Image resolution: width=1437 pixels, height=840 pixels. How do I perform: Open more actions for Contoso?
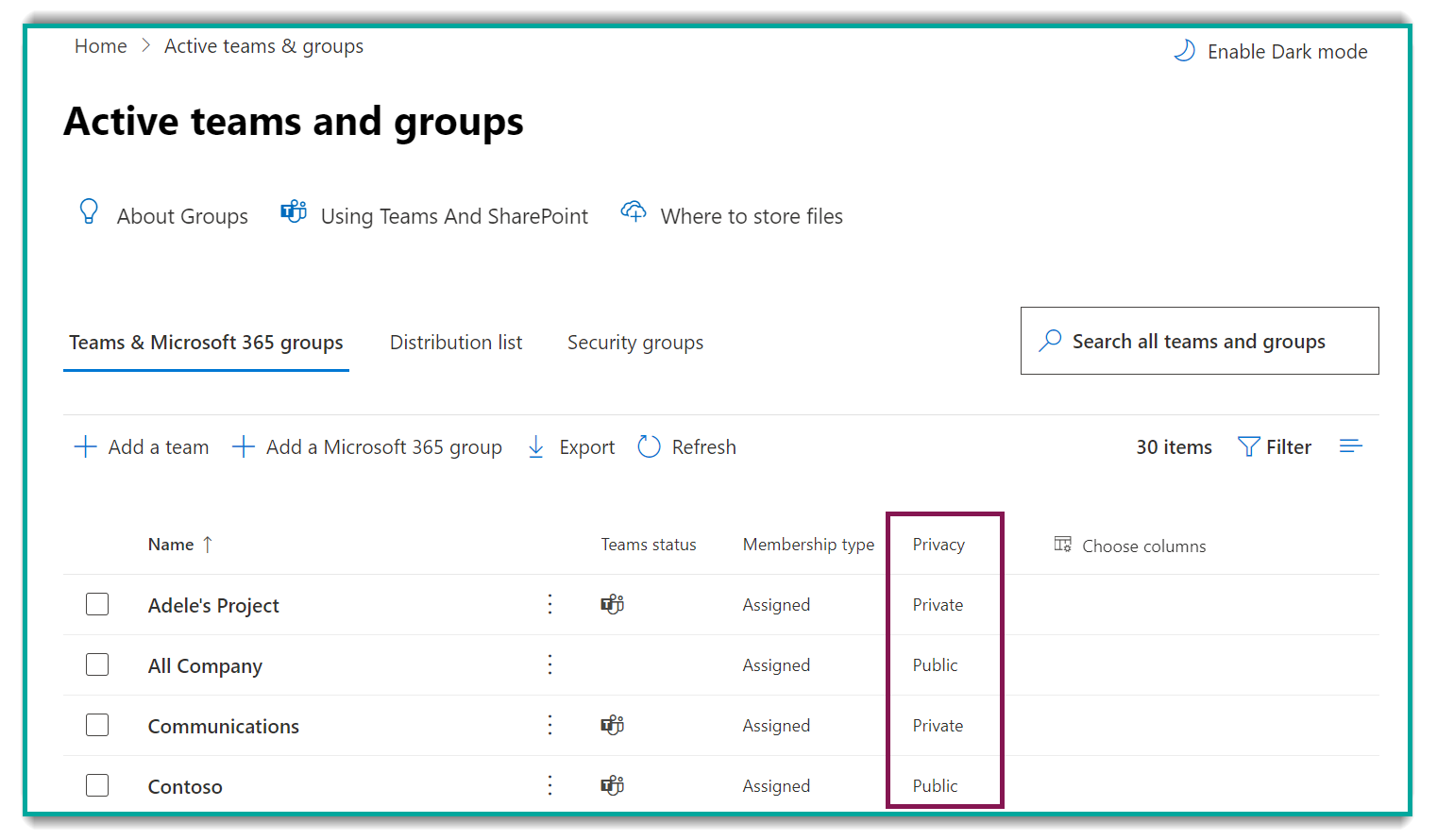pos(550,785)
